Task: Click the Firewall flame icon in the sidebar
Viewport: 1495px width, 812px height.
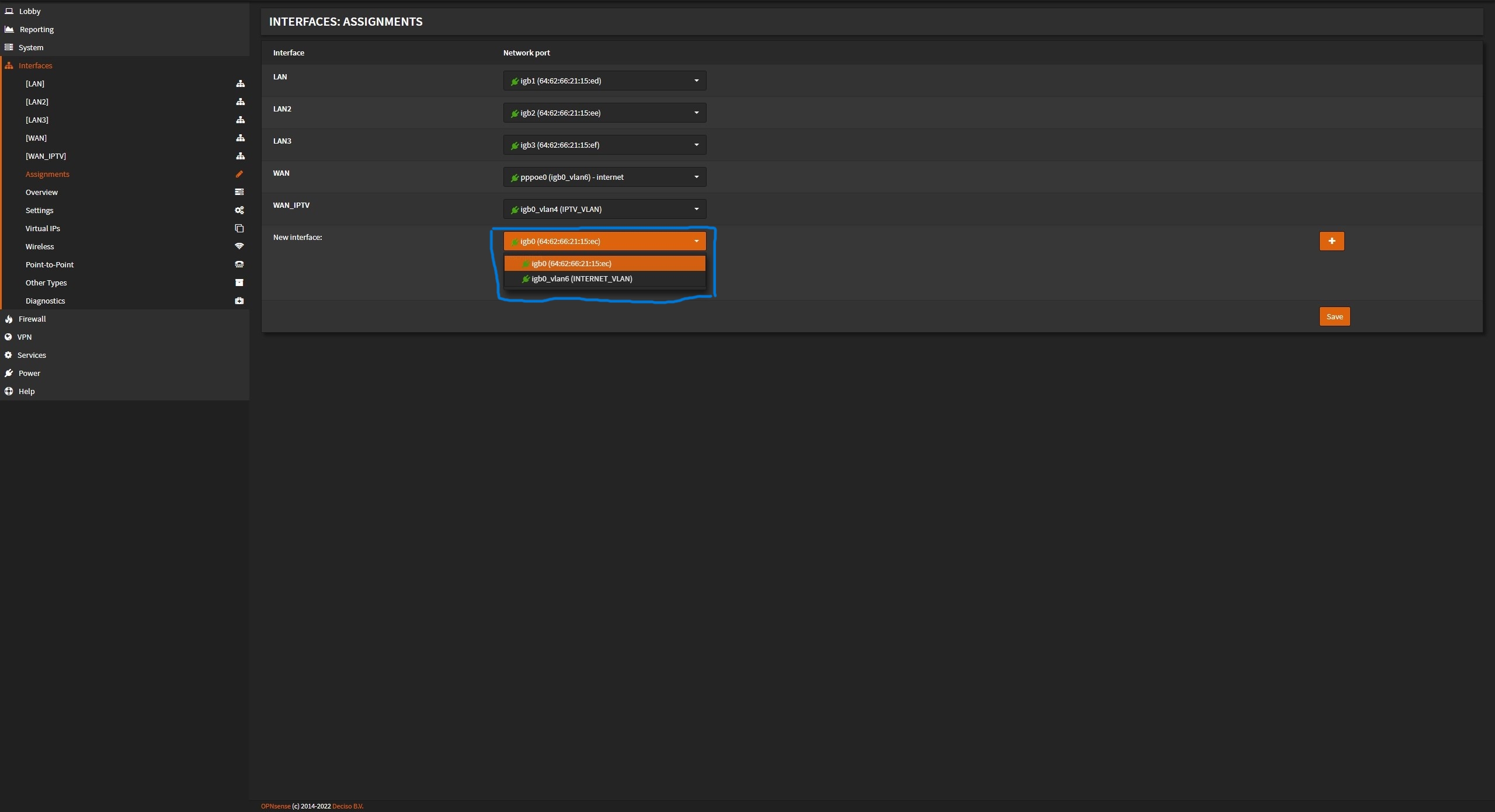Action: (9, 319)
